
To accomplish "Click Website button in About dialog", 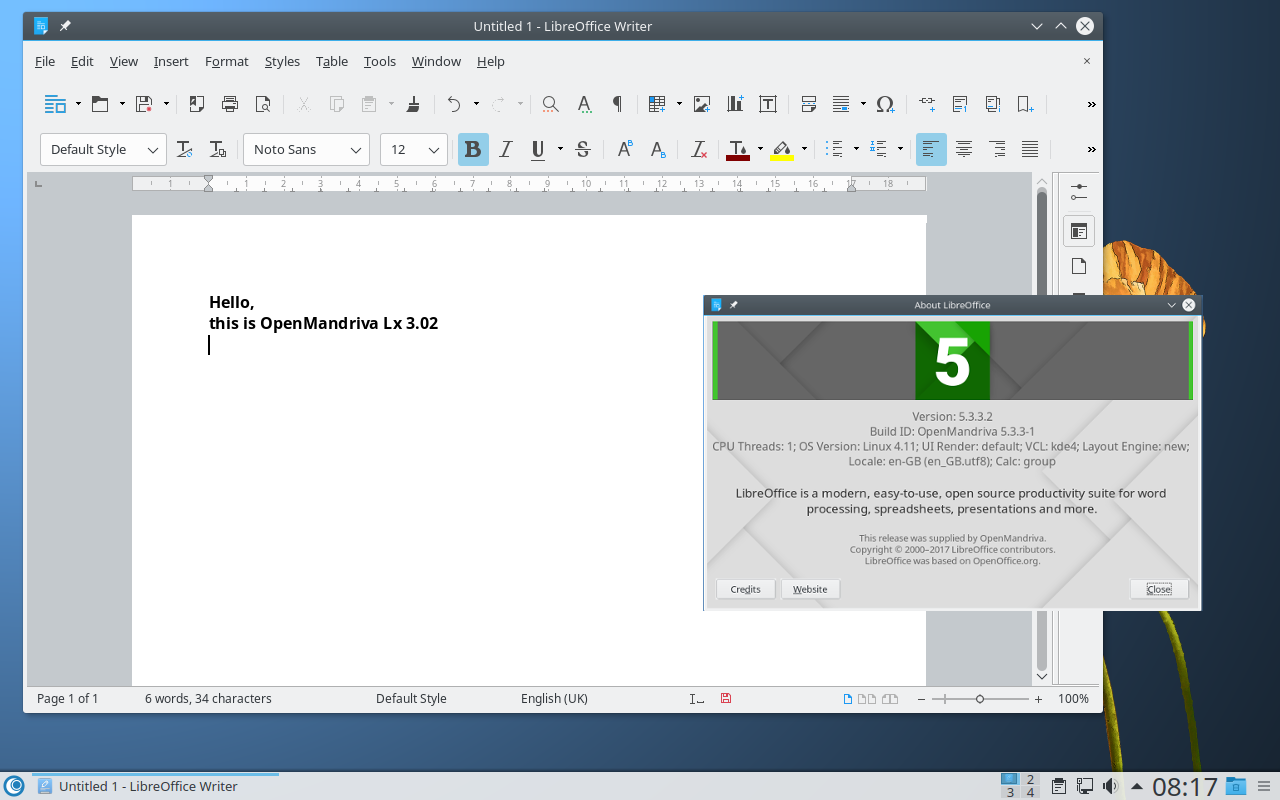I will pyautogui.click(x=810, y=589).
